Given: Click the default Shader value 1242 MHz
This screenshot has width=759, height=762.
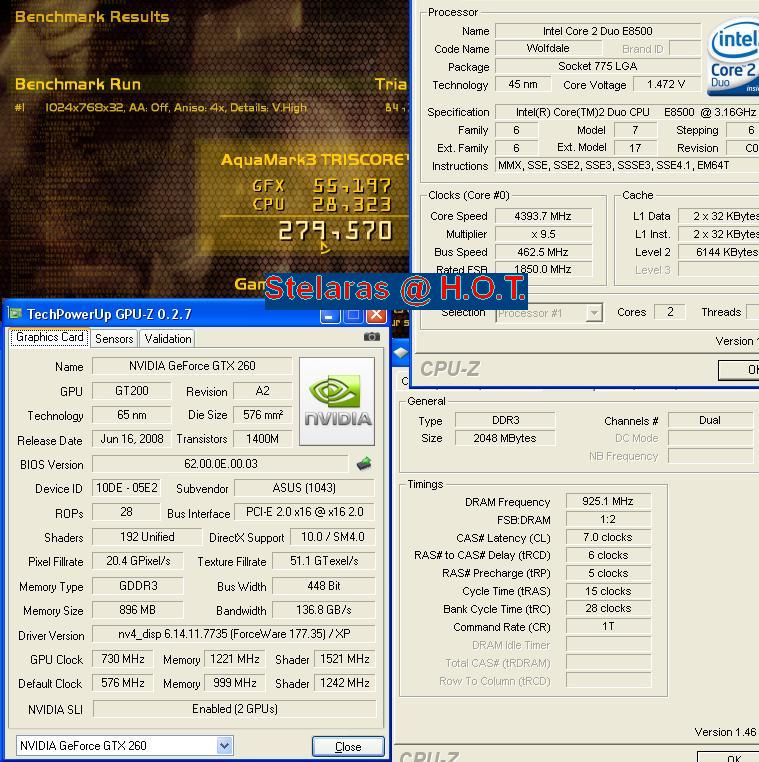Looking at the screenshot, I should (x=345, y=683).
